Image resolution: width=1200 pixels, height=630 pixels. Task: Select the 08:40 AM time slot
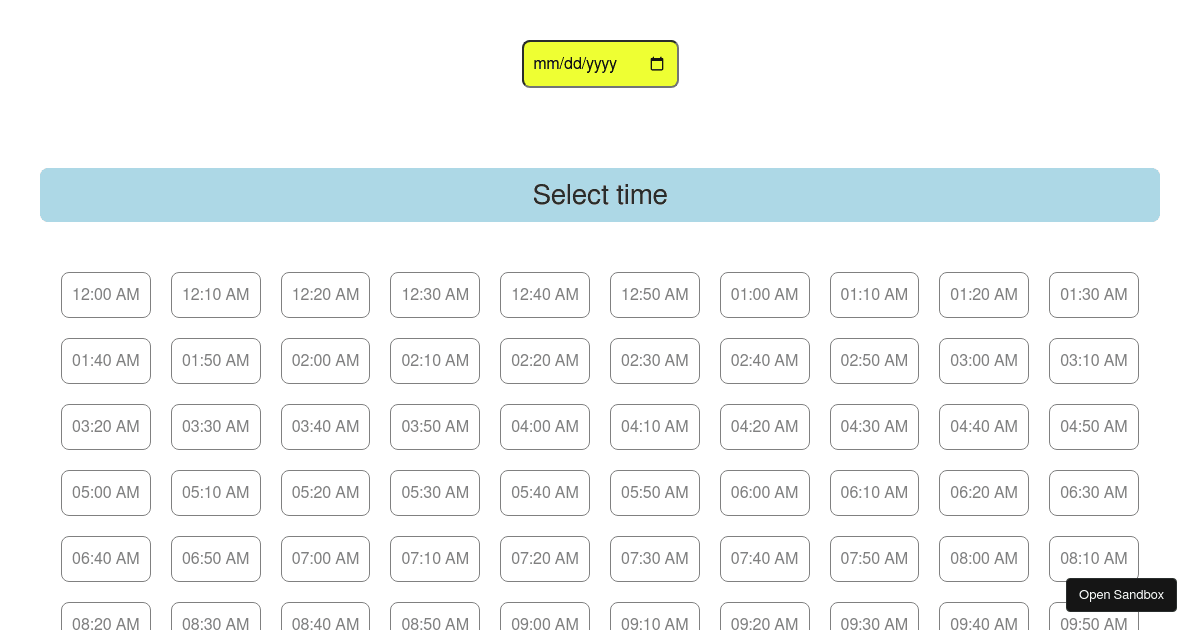(325, 622)
